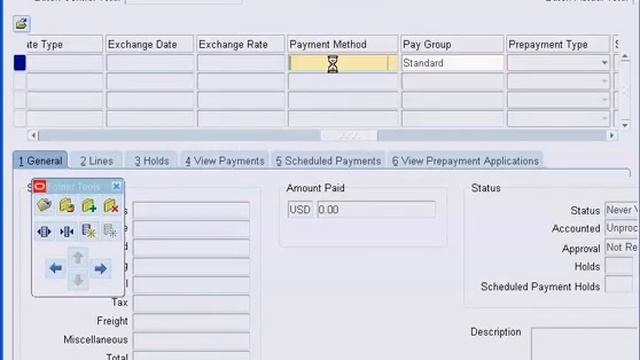640x360 pixels.
Task: Switch to the 1 General tab
Action: pos(40,161)
